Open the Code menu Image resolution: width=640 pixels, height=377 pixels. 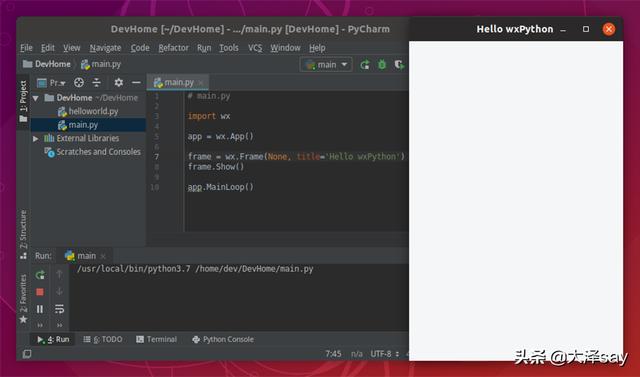[x=140, y=48]
